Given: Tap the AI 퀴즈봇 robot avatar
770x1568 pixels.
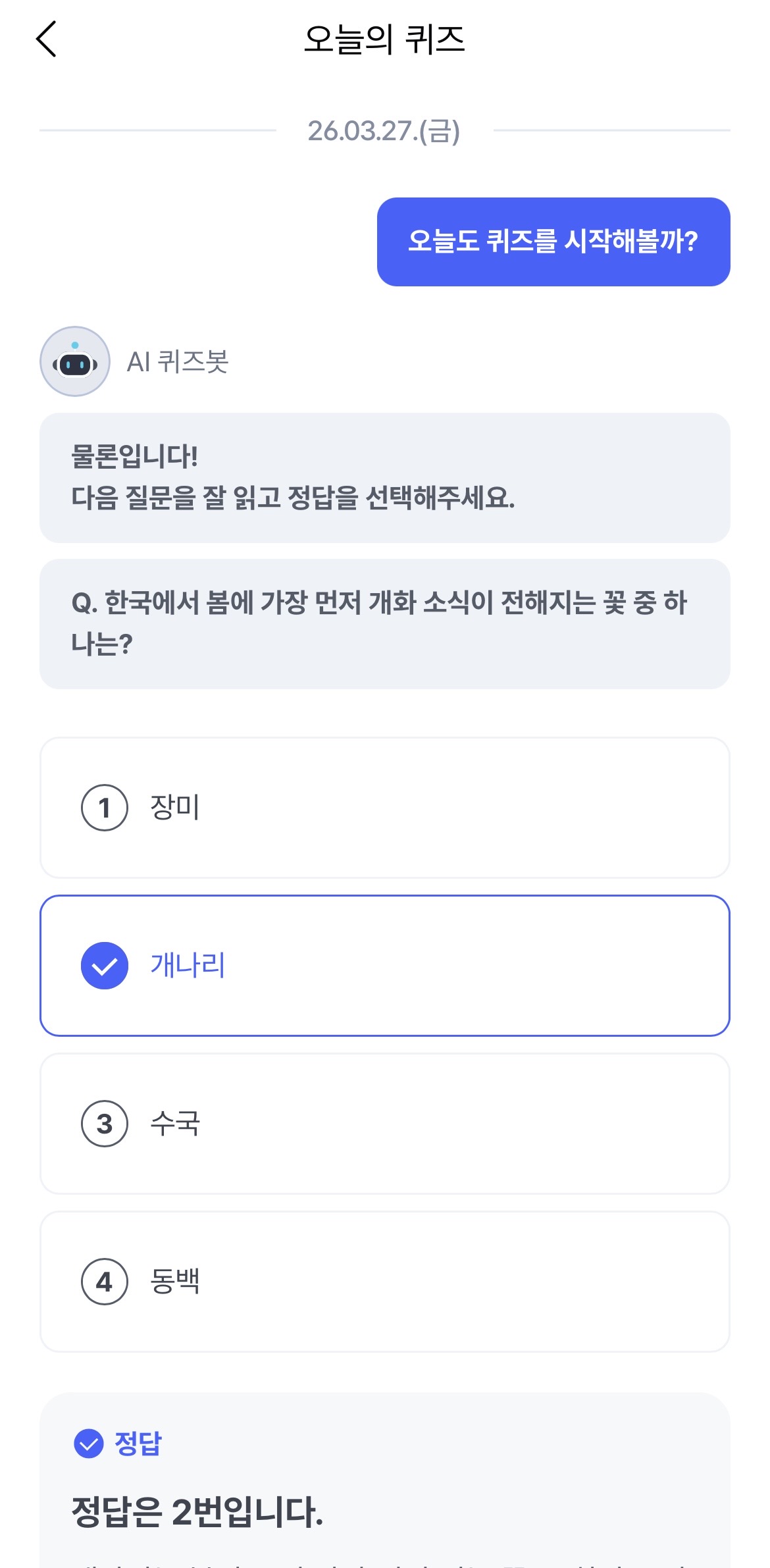Looking at the screenshot, I should [75, 361].
